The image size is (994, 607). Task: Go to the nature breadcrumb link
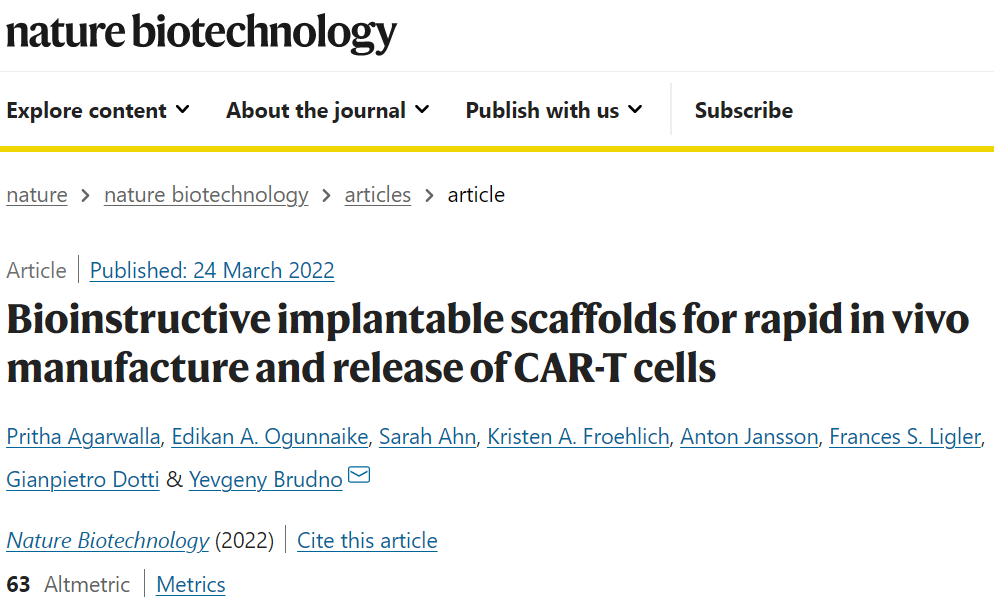37,195
